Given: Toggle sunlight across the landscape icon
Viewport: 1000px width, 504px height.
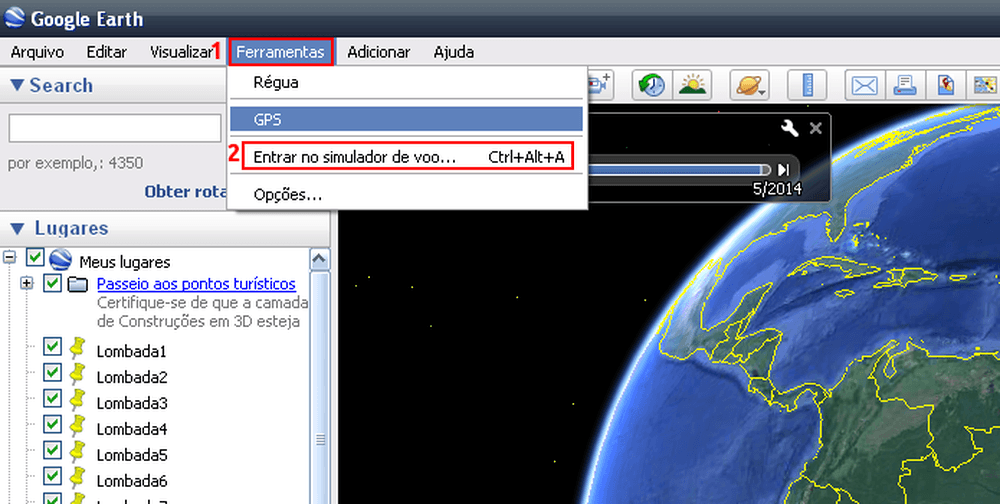Looking at the screenshot, I should pos(693,85).
